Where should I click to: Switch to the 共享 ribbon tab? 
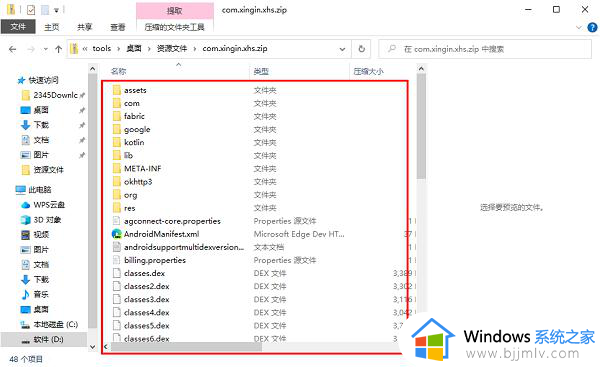coord(85,27)
